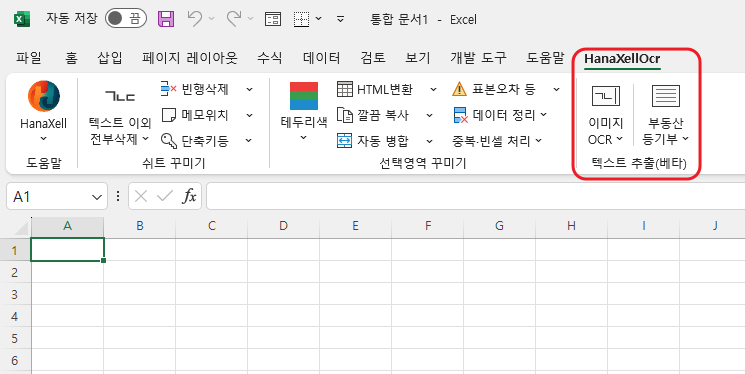745x374 pixels.
Task: Click the Excel app icon in title bar
Action: click(22, 19)
